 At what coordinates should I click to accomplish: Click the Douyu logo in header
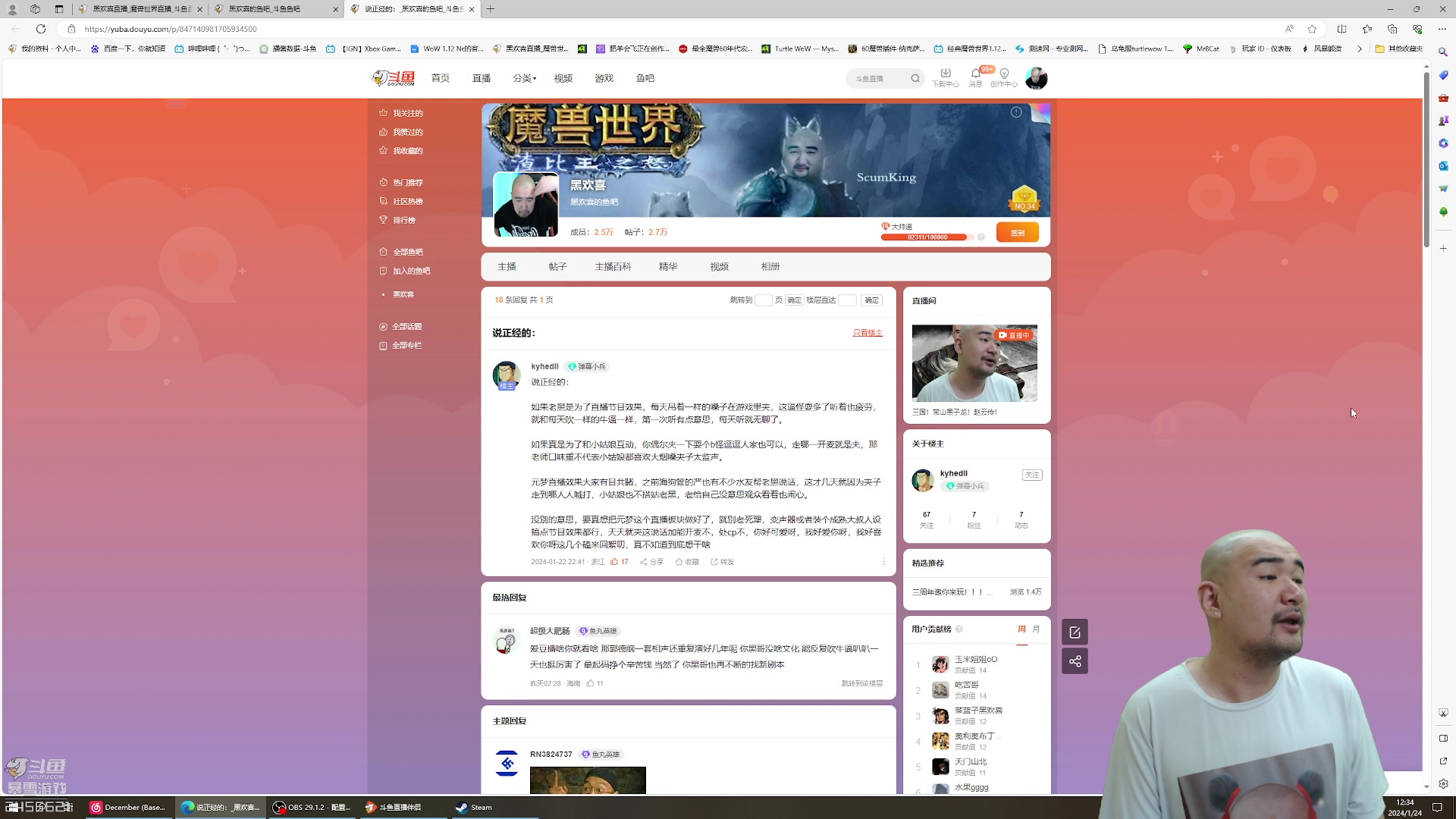(x=394, y=78)
